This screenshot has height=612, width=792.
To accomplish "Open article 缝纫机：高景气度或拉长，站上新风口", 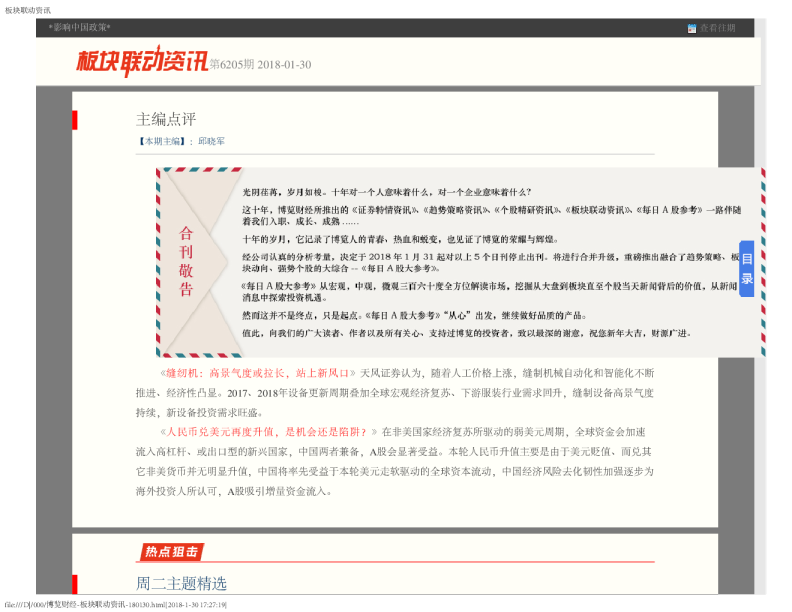I will tap(258, 373).
